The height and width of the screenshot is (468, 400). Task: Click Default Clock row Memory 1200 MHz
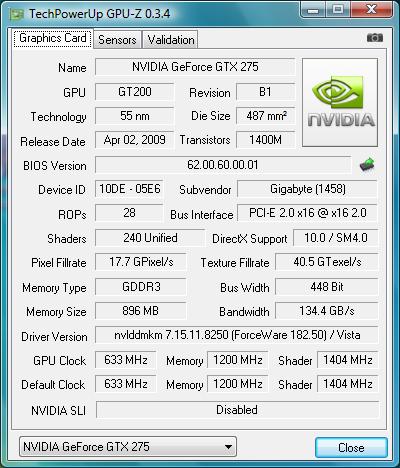coord(238,384)
